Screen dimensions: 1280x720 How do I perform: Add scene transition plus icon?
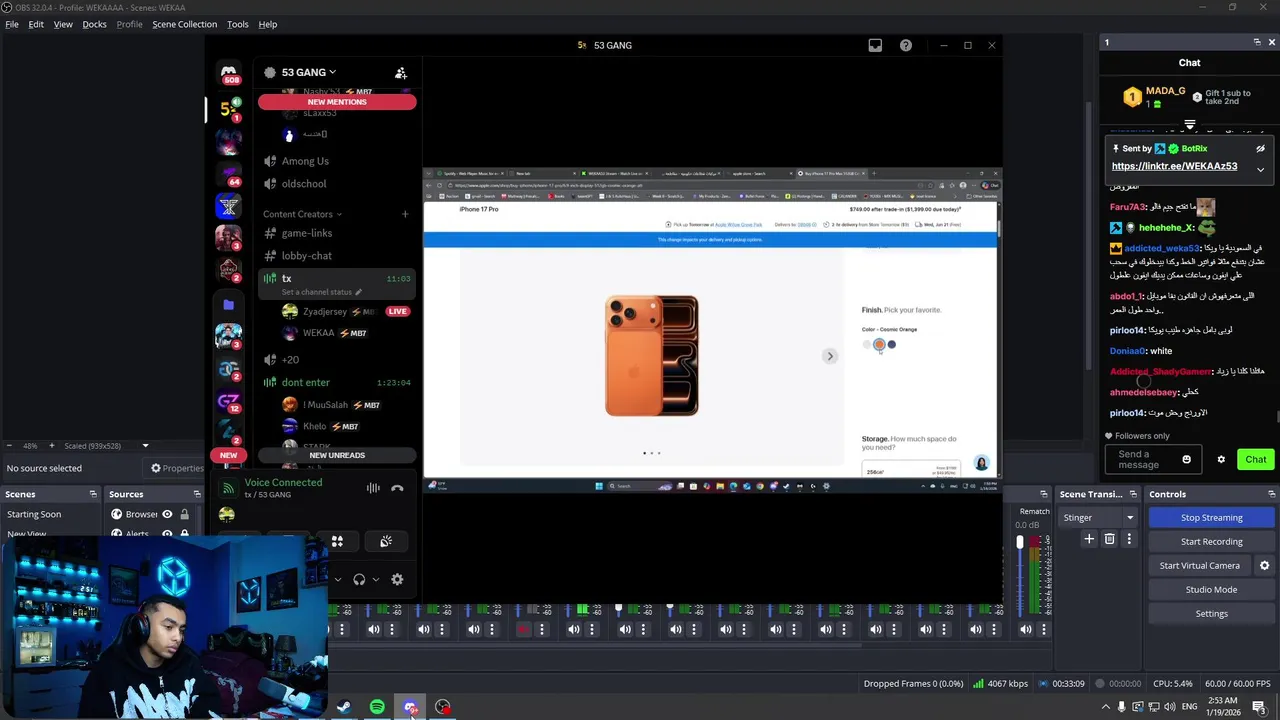[x=1089, y=539]
